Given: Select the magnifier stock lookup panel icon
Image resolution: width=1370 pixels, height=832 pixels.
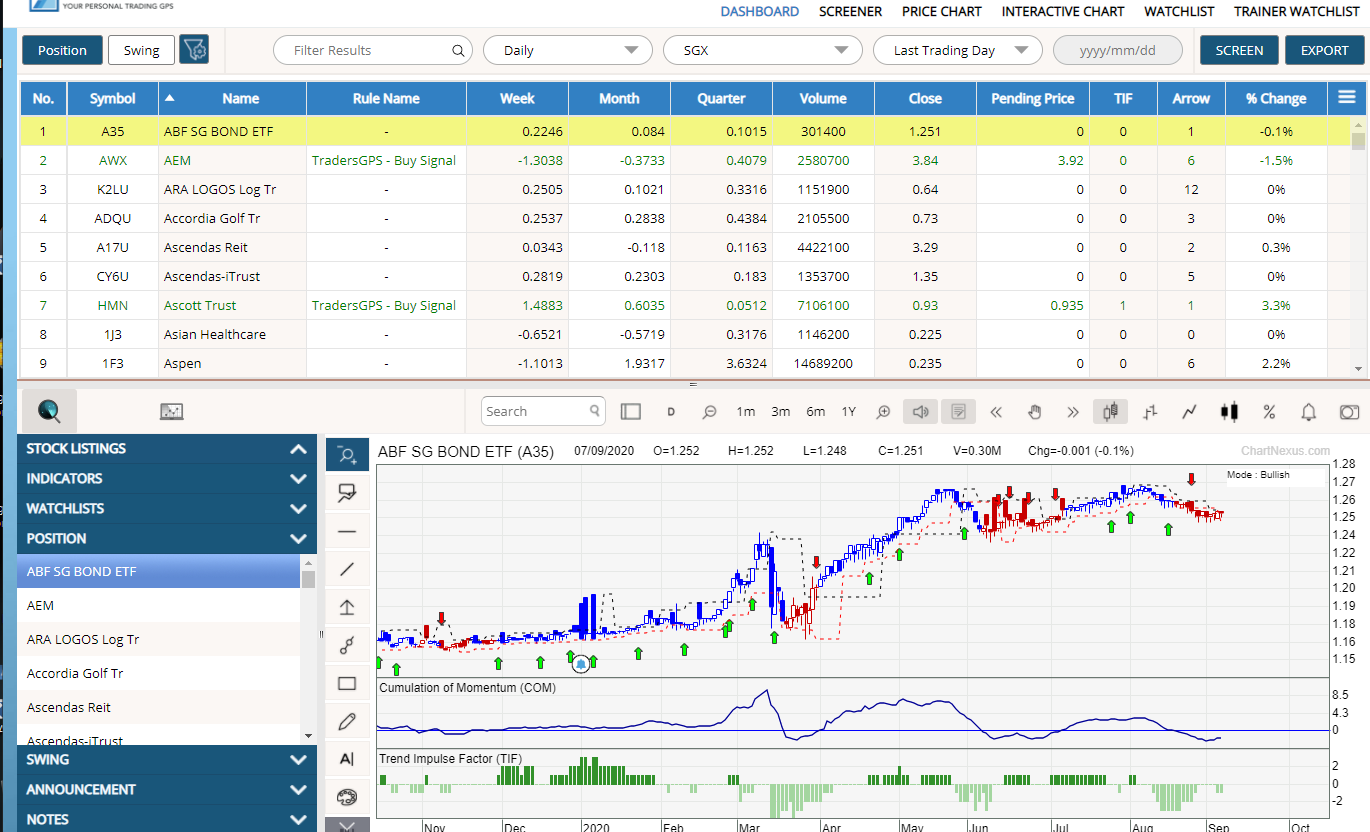Looking at the screenshot, I should pyautogui.click(x=49, y=411).
